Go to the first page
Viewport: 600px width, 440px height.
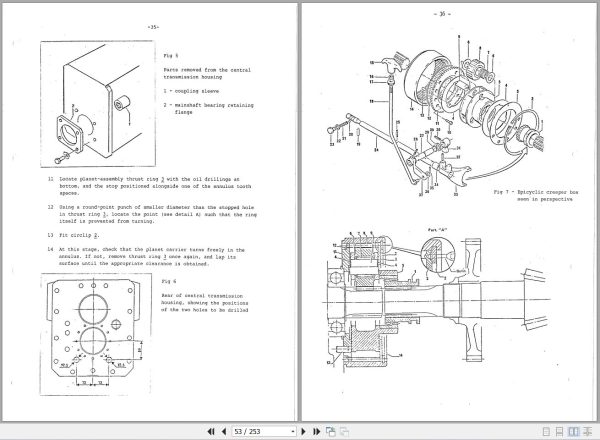pyautogui.click(x=211, y=432)
